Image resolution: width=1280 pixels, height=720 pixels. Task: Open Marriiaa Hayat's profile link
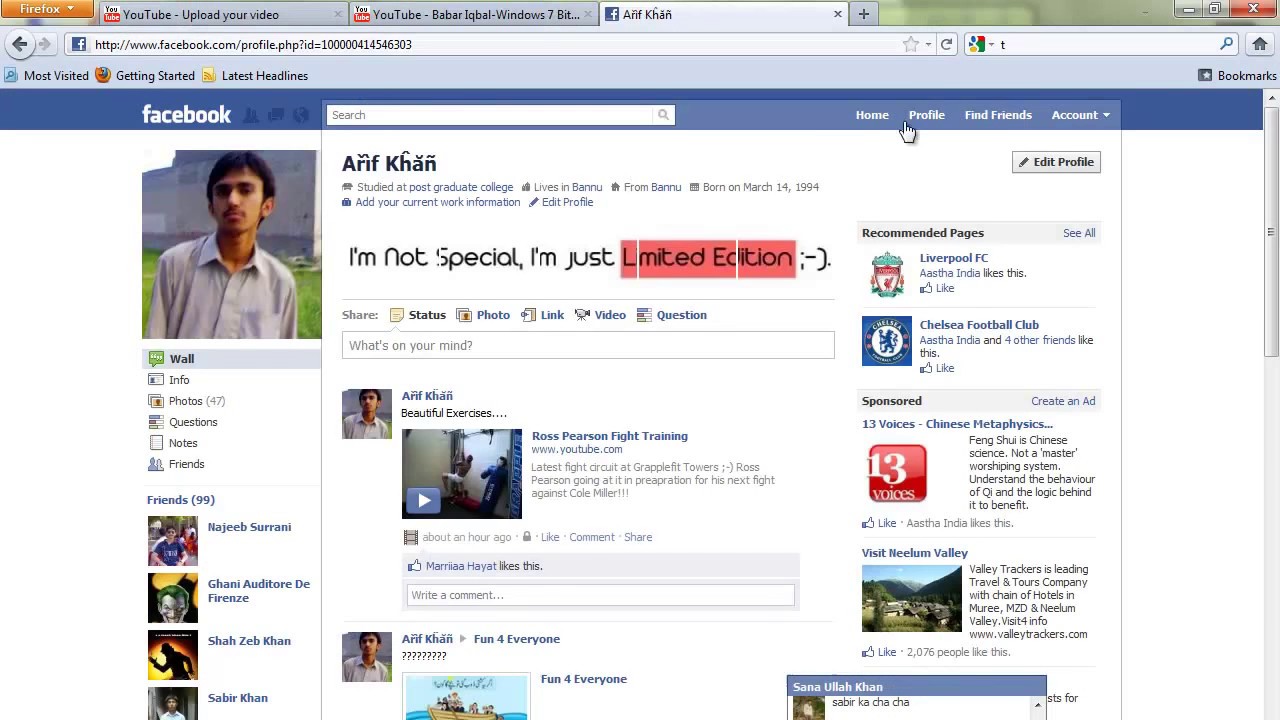461,566
